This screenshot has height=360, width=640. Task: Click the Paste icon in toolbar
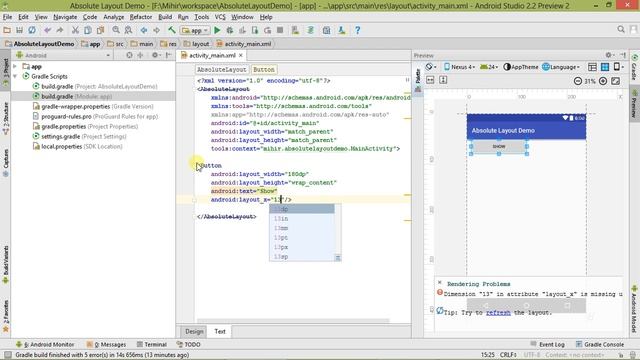pyautogui.click(x=100, y=30)
